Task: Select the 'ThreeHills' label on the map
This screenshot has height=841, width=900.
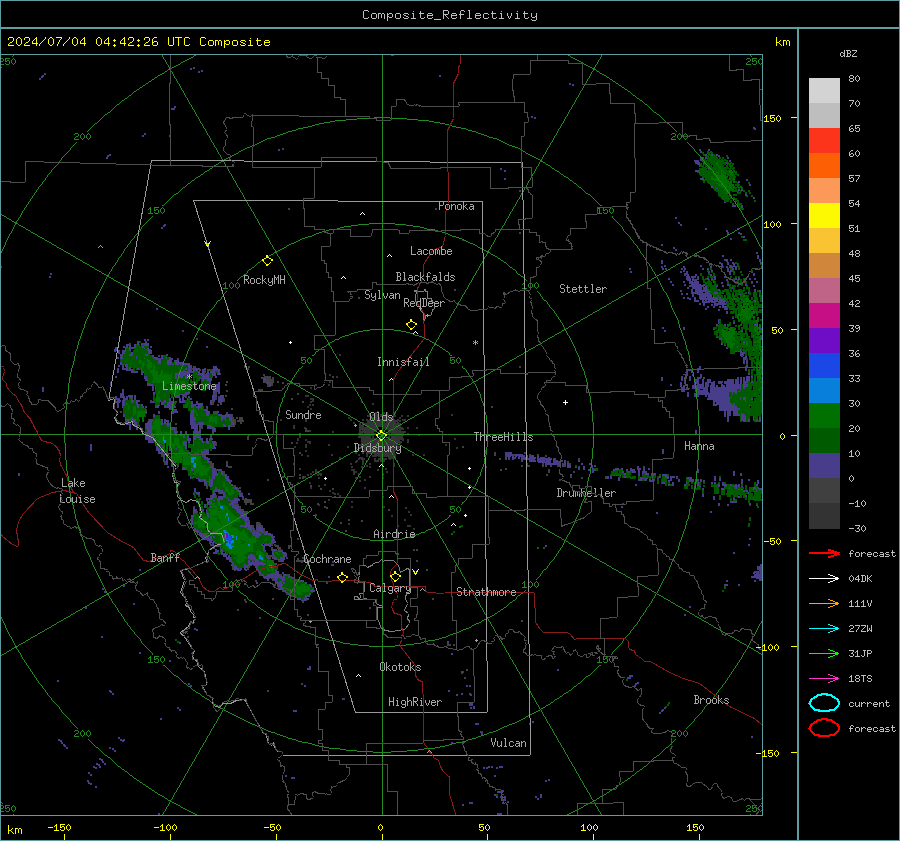Action: click(x=503, y=437)
